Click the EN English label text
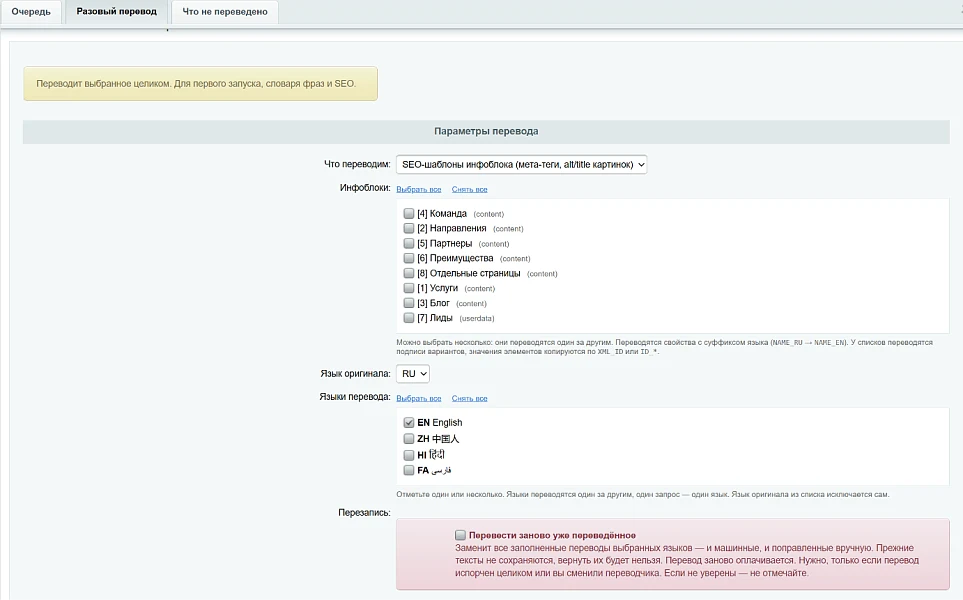Viewport: 963px width, 600px height. (x=440, y=423)
